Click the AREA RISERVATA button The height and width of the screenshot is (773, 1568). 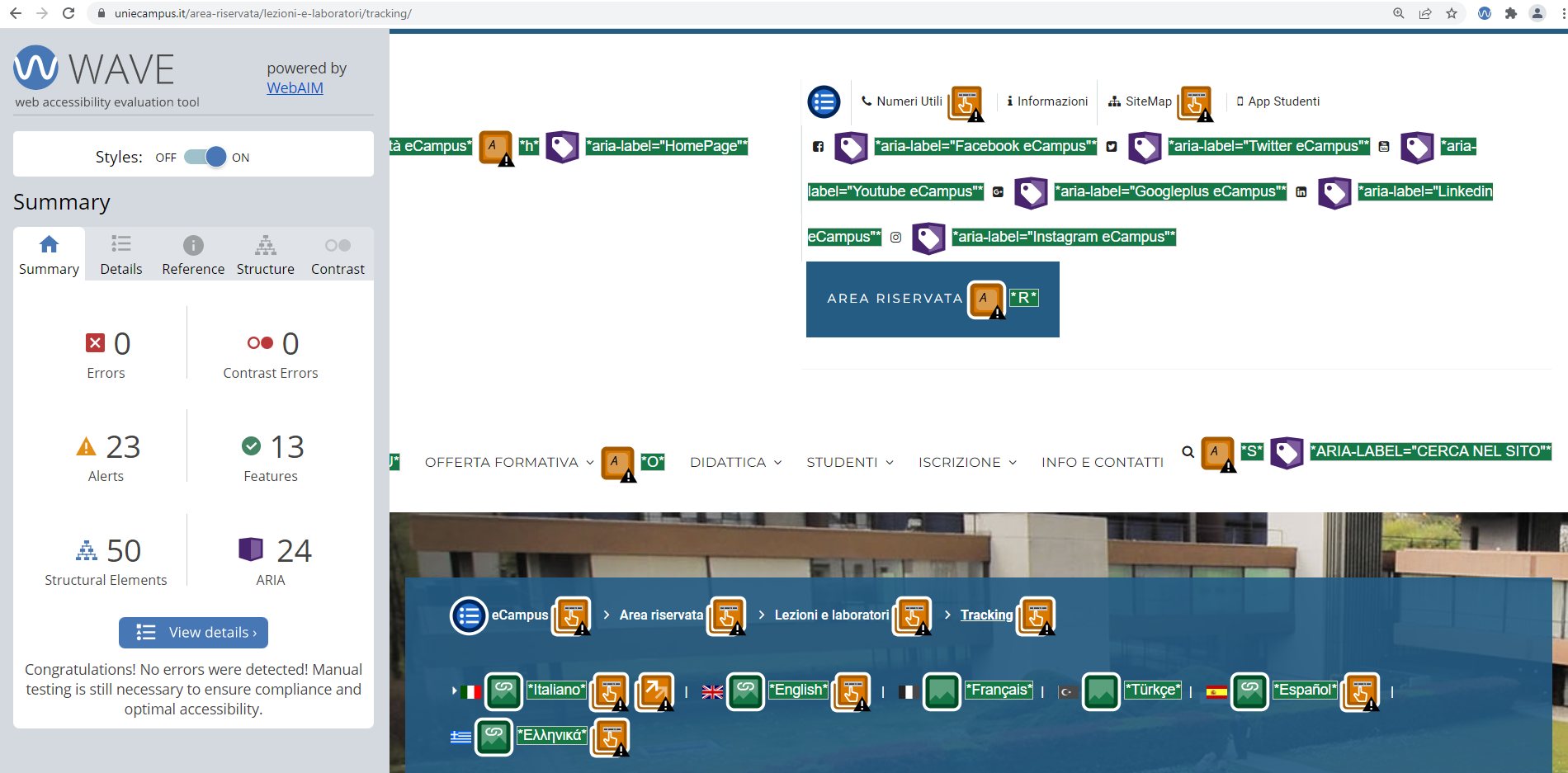(x=933, y=299)
